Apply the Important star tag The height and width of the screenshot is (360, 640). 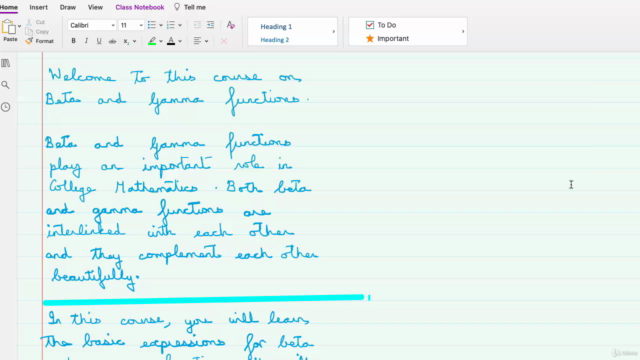[387, 38]
